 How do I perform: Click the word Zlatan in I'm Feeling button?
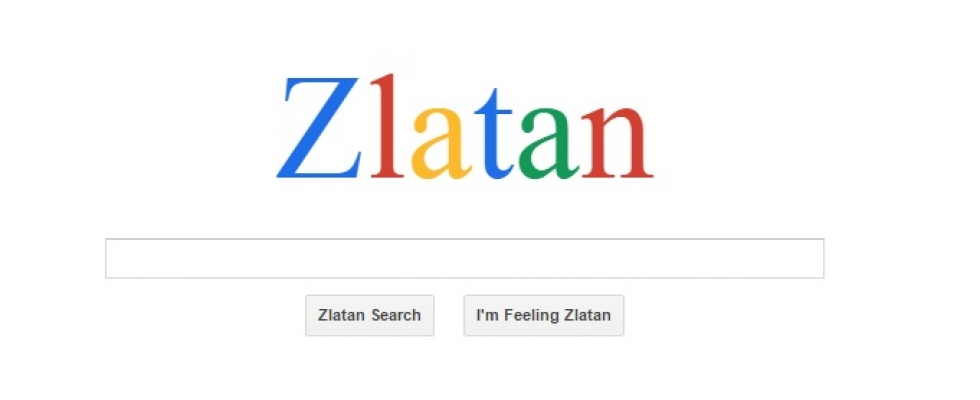588,315
